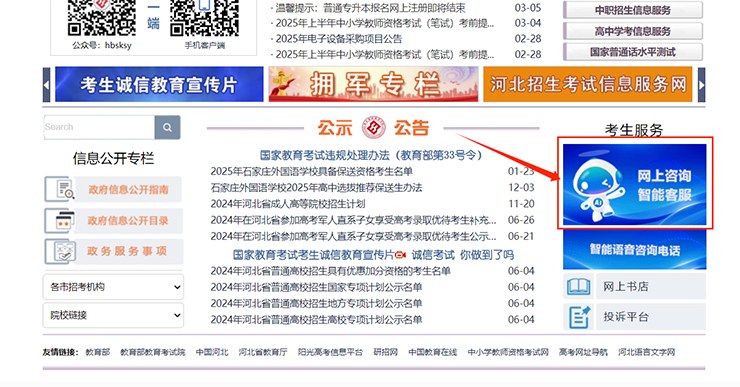The image size is (740, 387).
Task: Expand the 各市招考机构 dropdown
Action: click(113, 287)
